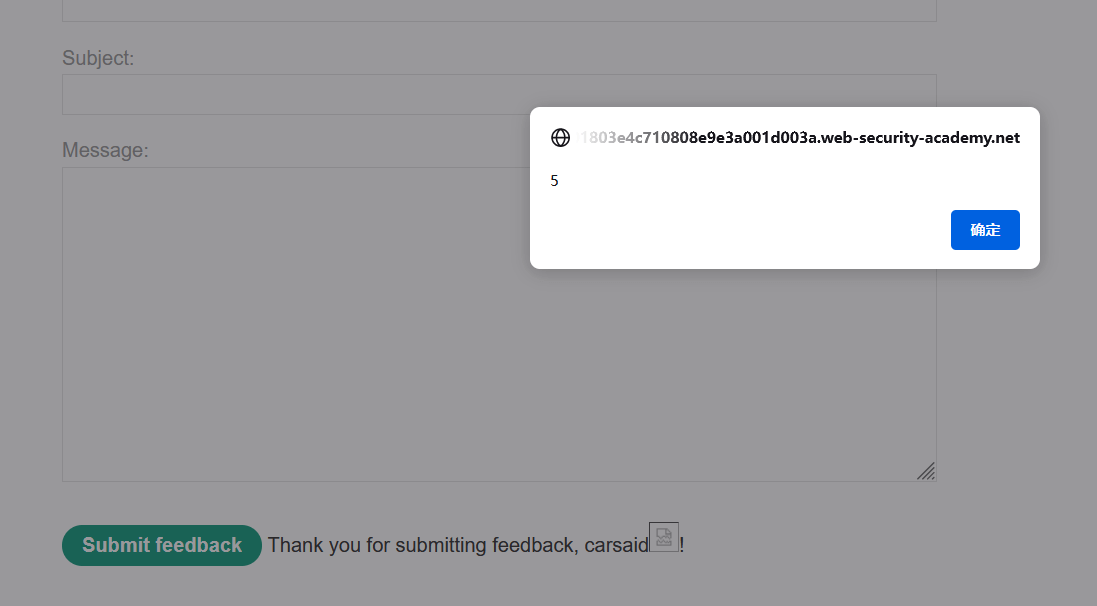
Task: Grab the Message textarea resize handle
Action: coord(926,471)
